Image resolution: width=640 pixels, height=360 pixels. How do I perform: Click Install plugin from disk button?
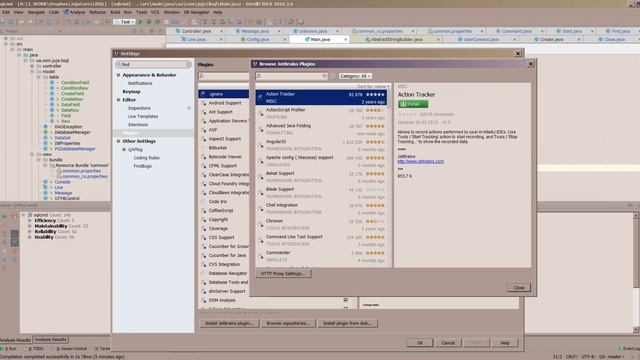click(x=347, y=323)
